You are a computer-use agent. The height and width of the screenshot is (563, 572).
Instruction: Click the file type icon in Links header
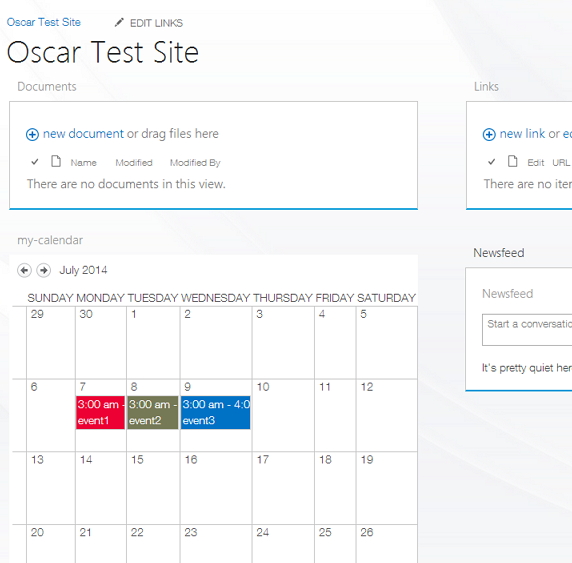click(x=513, y=161)
